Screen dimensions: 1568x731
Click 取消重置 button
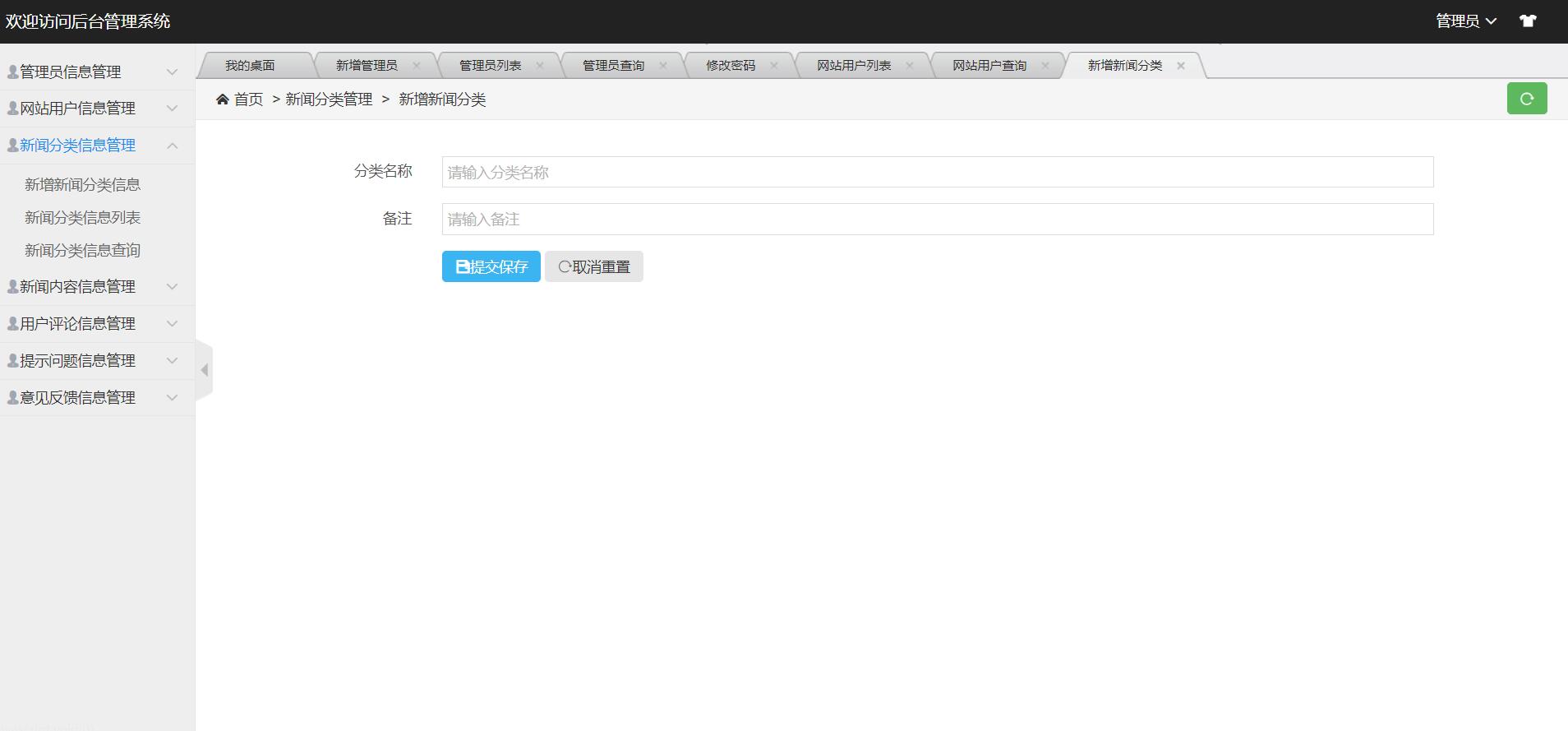point(594,266)
